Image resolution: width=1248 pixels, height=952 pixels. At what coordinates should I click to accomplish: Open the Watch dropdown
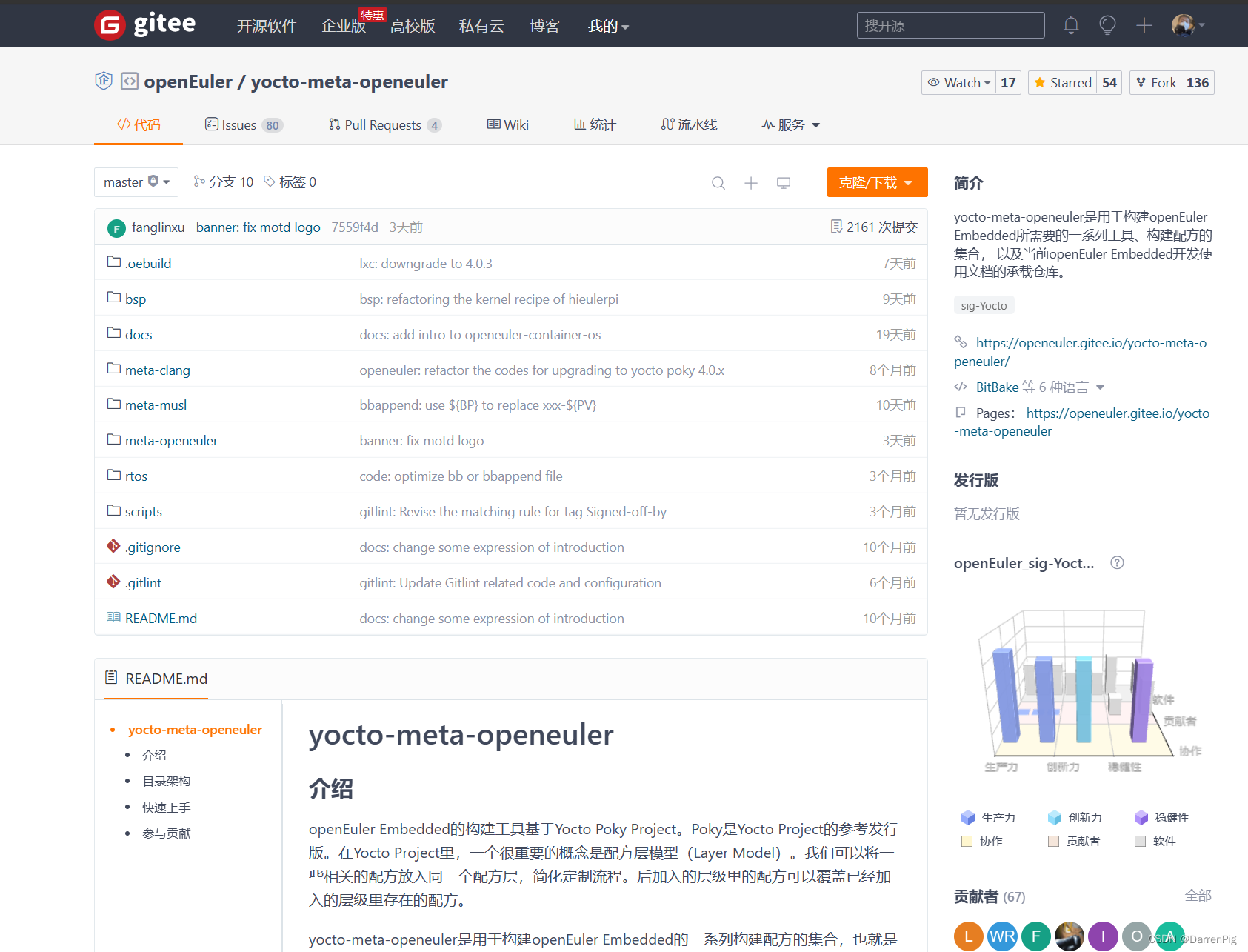coord(958,82)
